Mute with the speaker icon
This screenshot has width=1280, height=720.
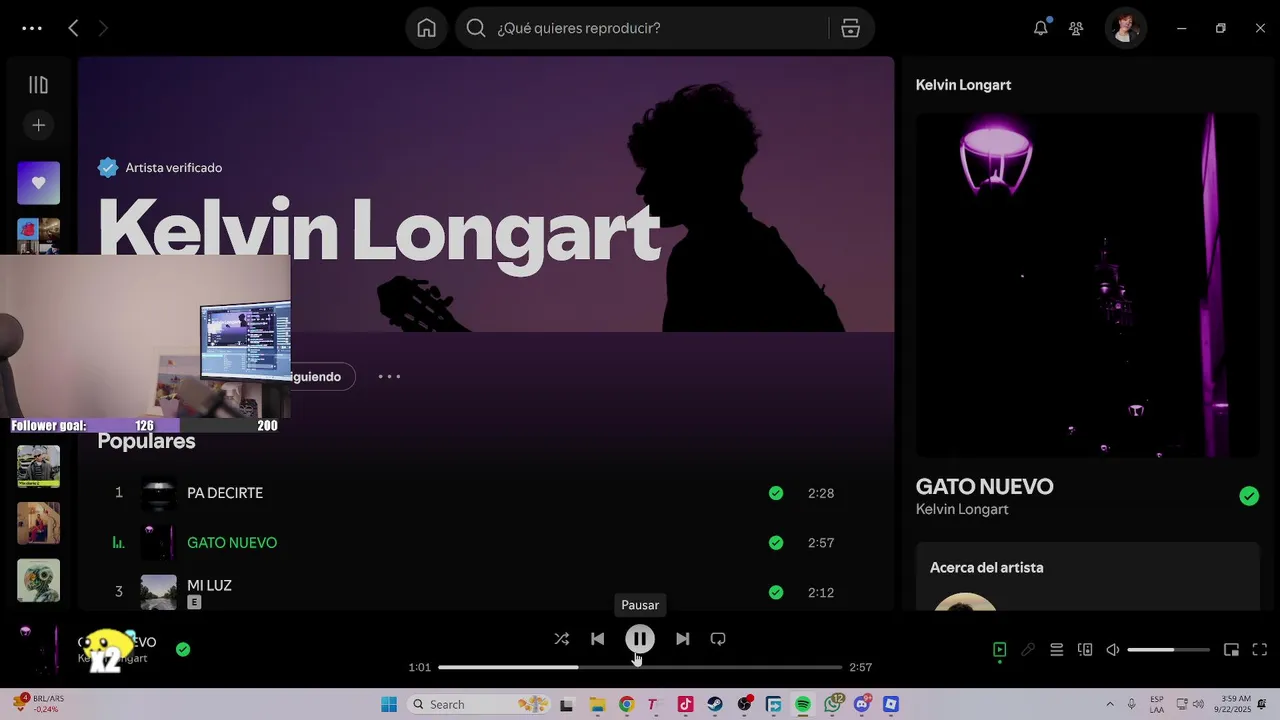(x=1112, y=650)
